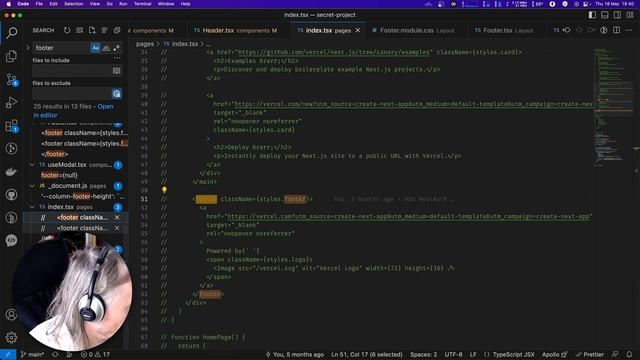Open the Go menu
Screen dimensions: 640x360
[x=109, y=4]
